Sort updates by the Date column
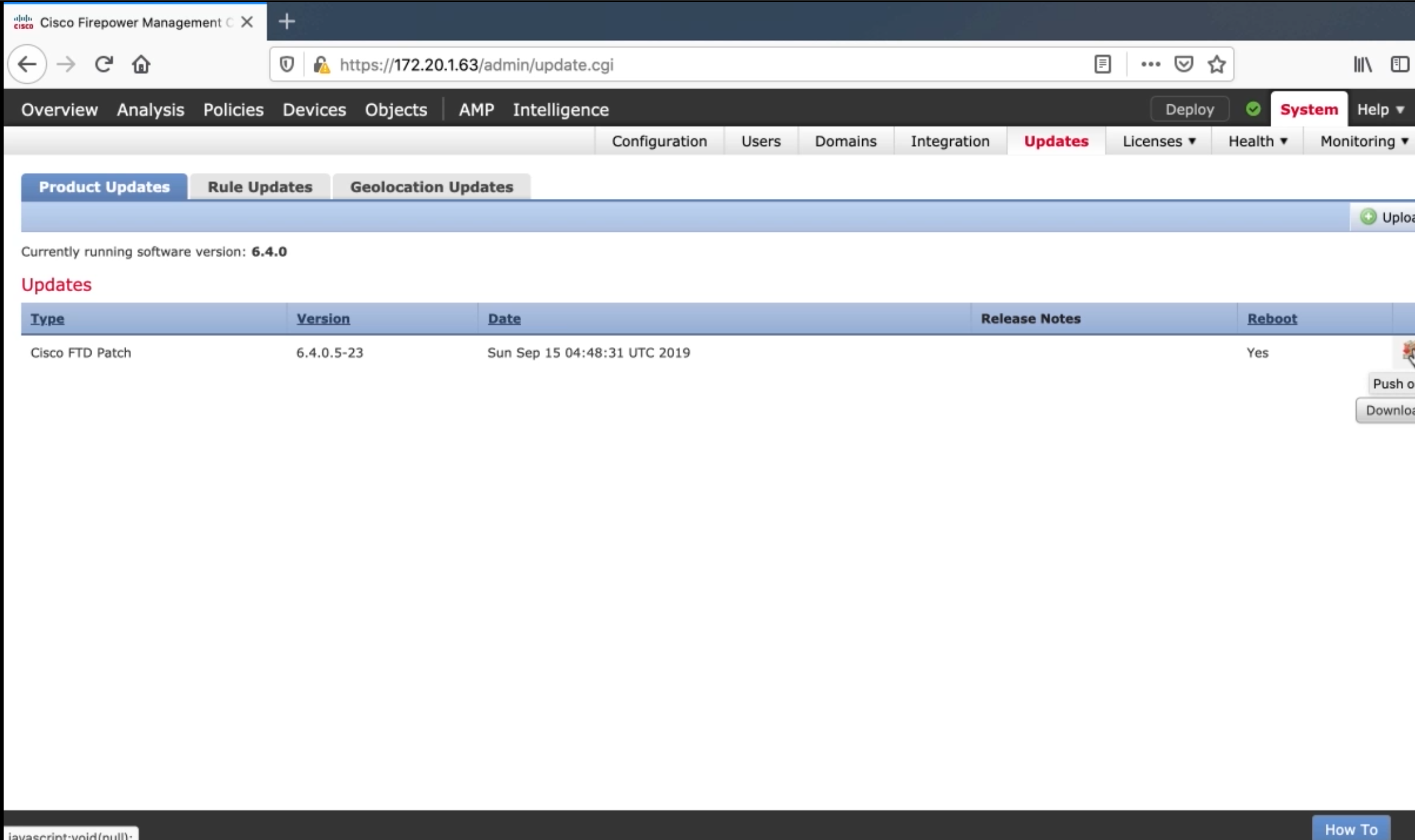 [x=504, y=319]
